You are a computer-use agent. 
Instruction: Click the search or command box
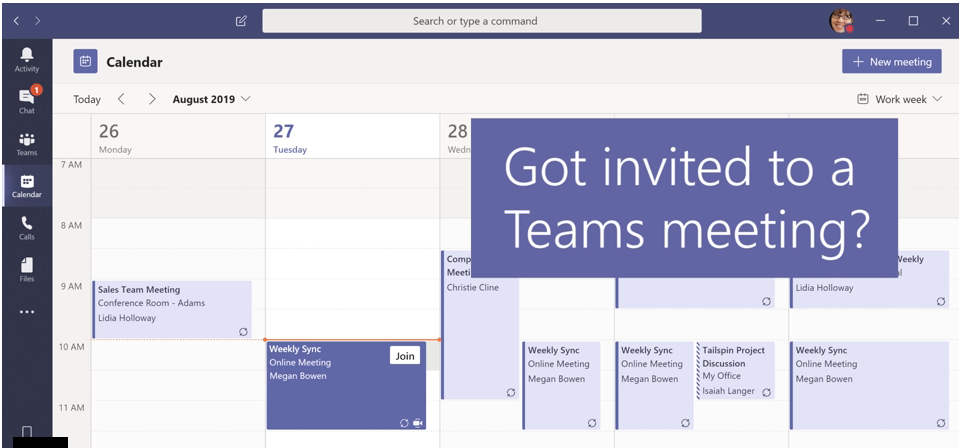pyautogui.click(x=482, y=21)
